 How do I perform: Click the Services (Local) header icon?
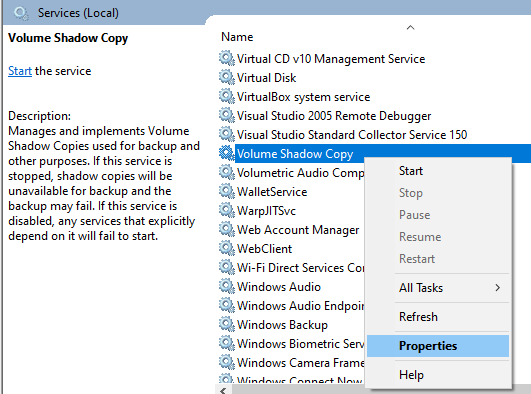pos(21,13)
